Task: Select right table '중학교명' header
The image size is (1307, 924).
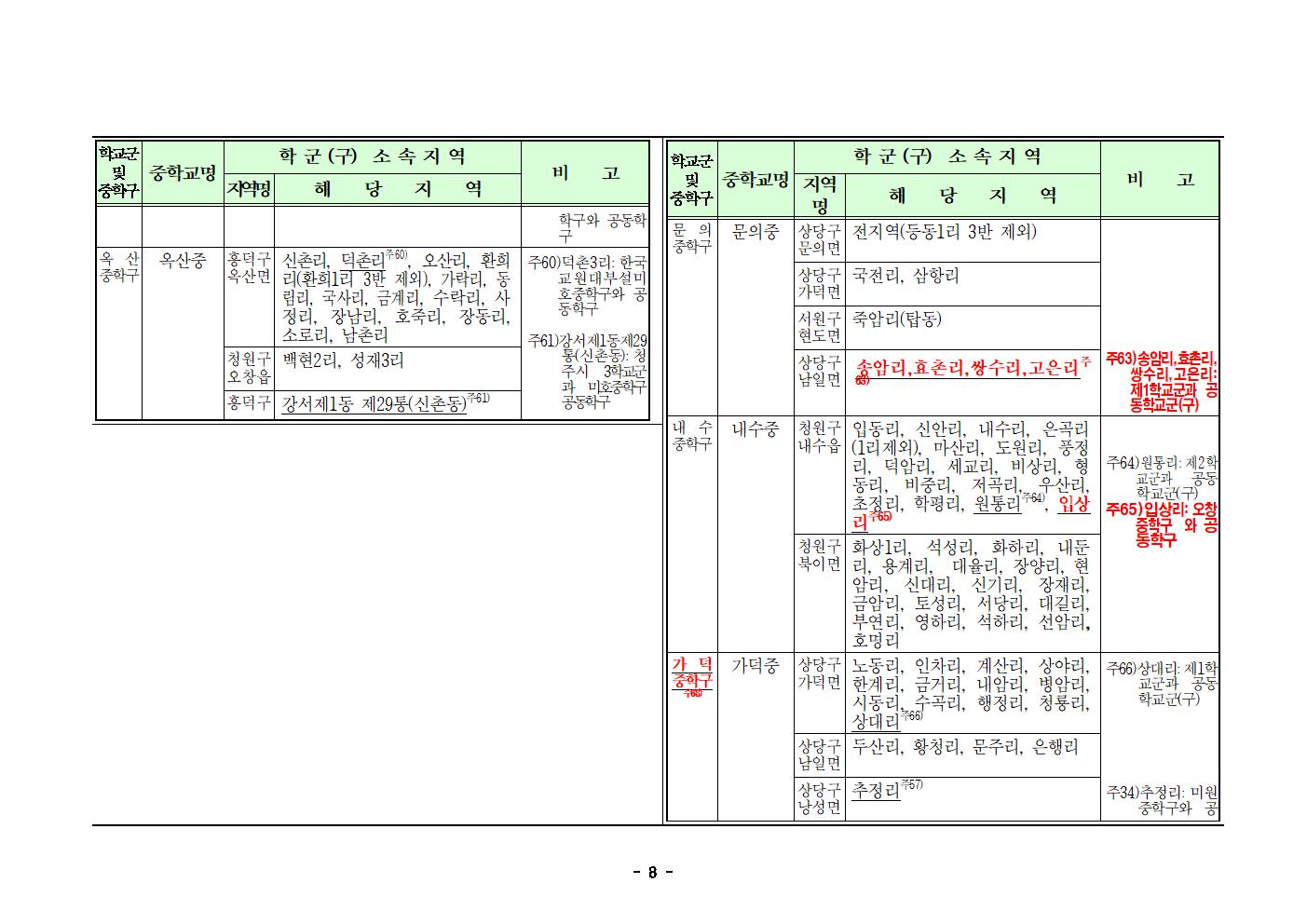Action: coord(756,180)
